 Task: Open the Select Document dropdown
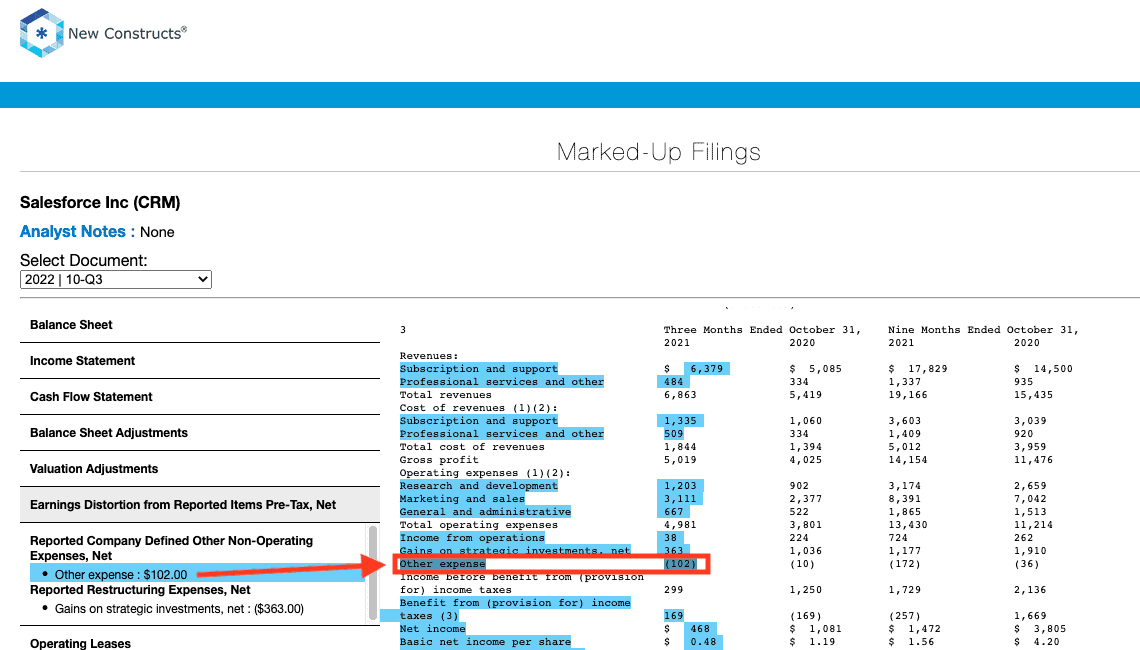(x=116, y=279)
